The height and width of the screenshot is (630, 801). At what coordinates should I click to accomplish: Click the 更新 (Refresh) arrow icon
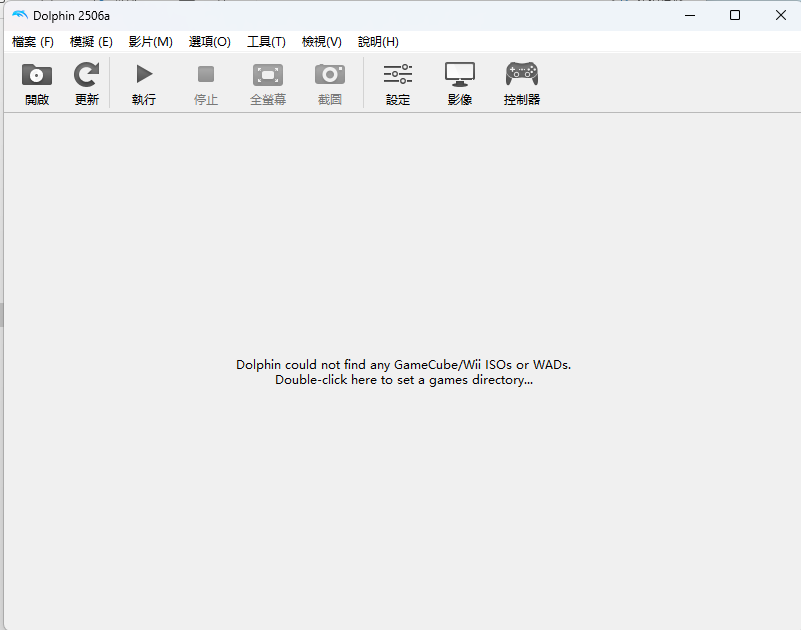coord(87,75)
